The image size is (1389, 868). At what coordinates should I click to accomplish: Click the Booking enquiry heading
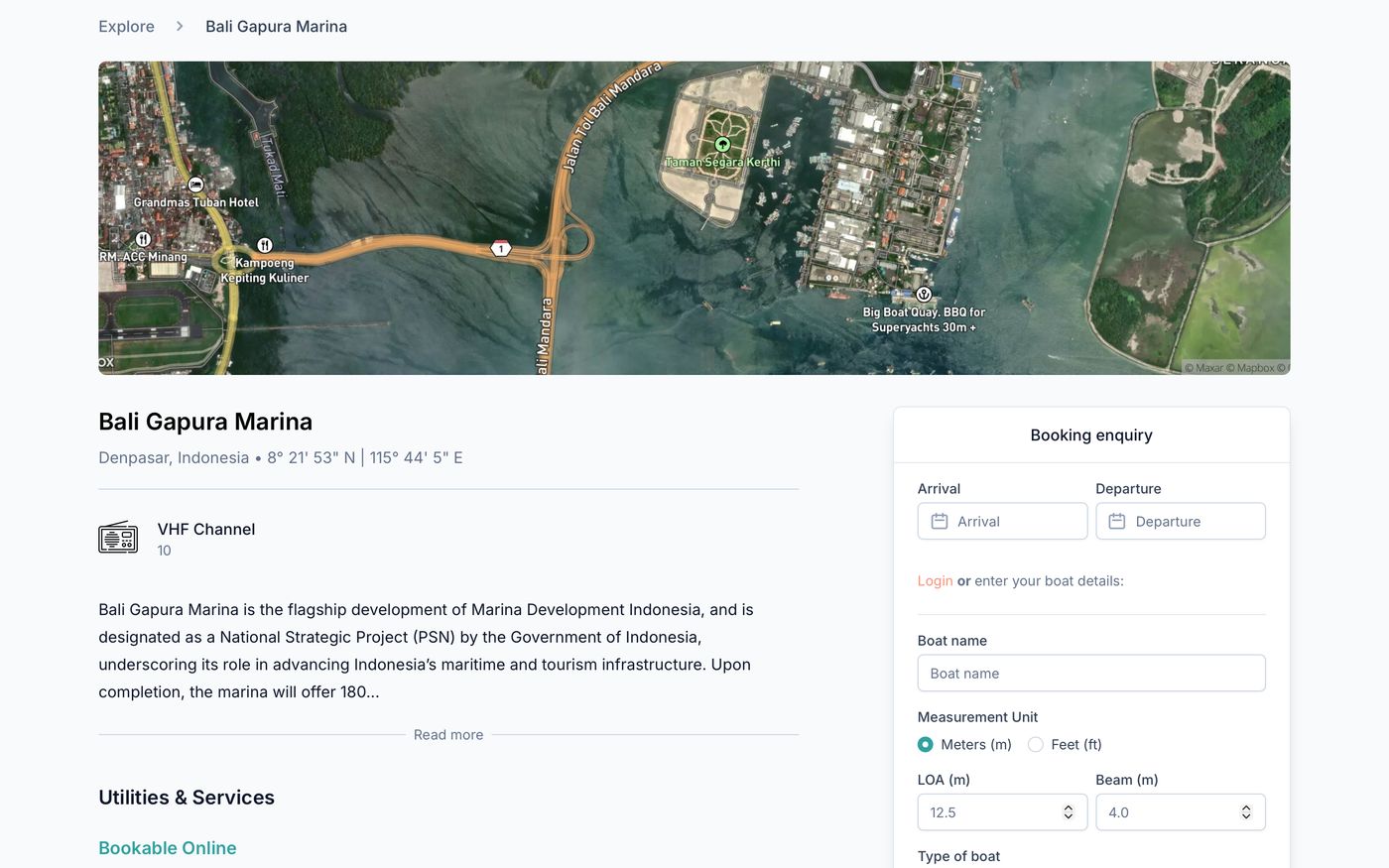[1091, 434]
